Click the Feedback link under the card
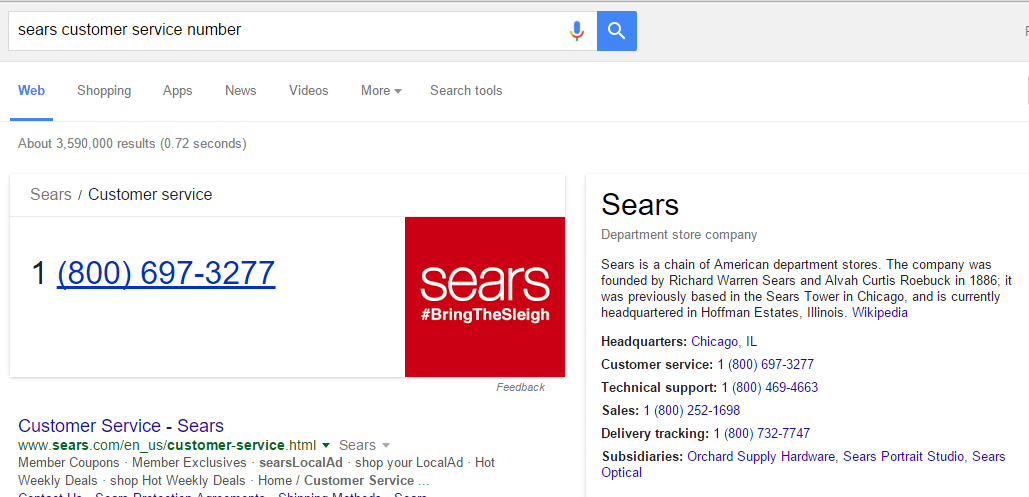The width and height of the screenshot is (1029, 497). 520,387
